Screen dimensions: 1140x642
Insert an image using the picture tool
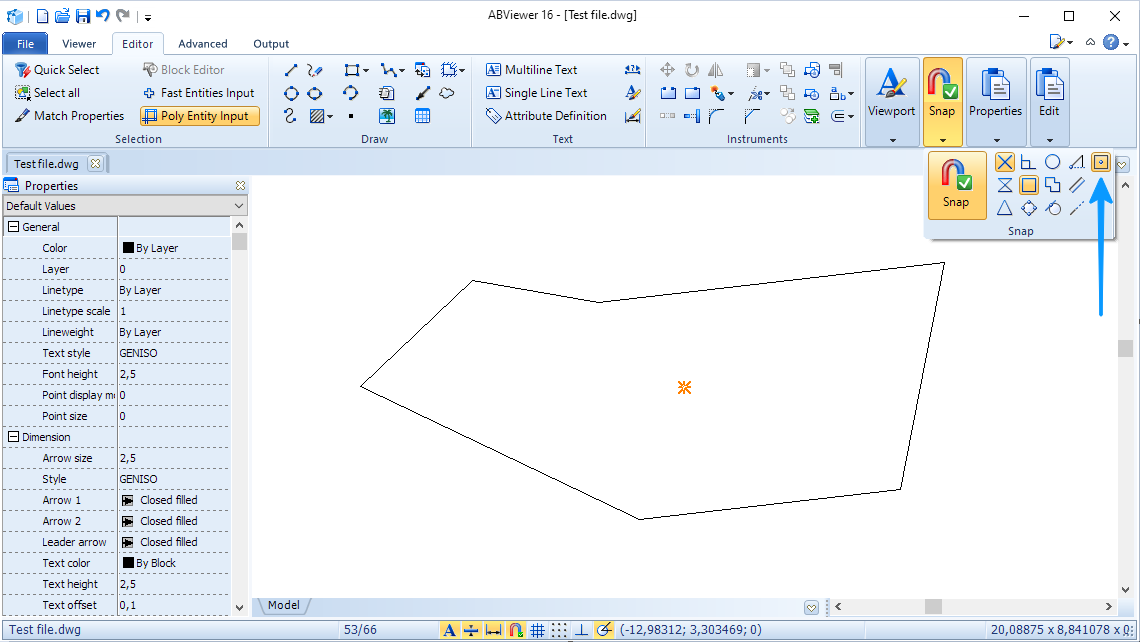pyautogui.click(x=387, y=115)
